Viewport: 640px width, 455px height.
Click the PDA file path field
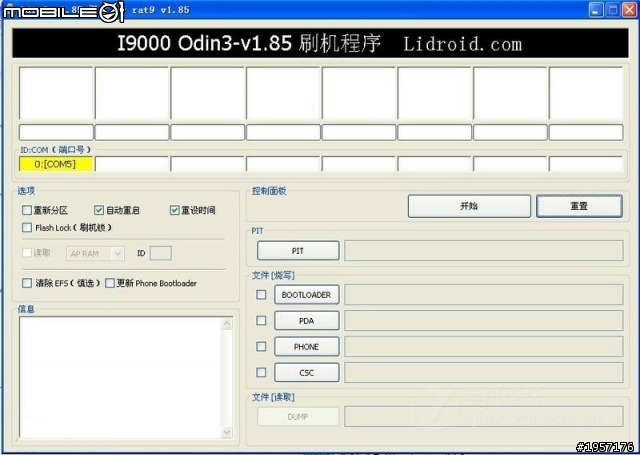coord(484,321)
